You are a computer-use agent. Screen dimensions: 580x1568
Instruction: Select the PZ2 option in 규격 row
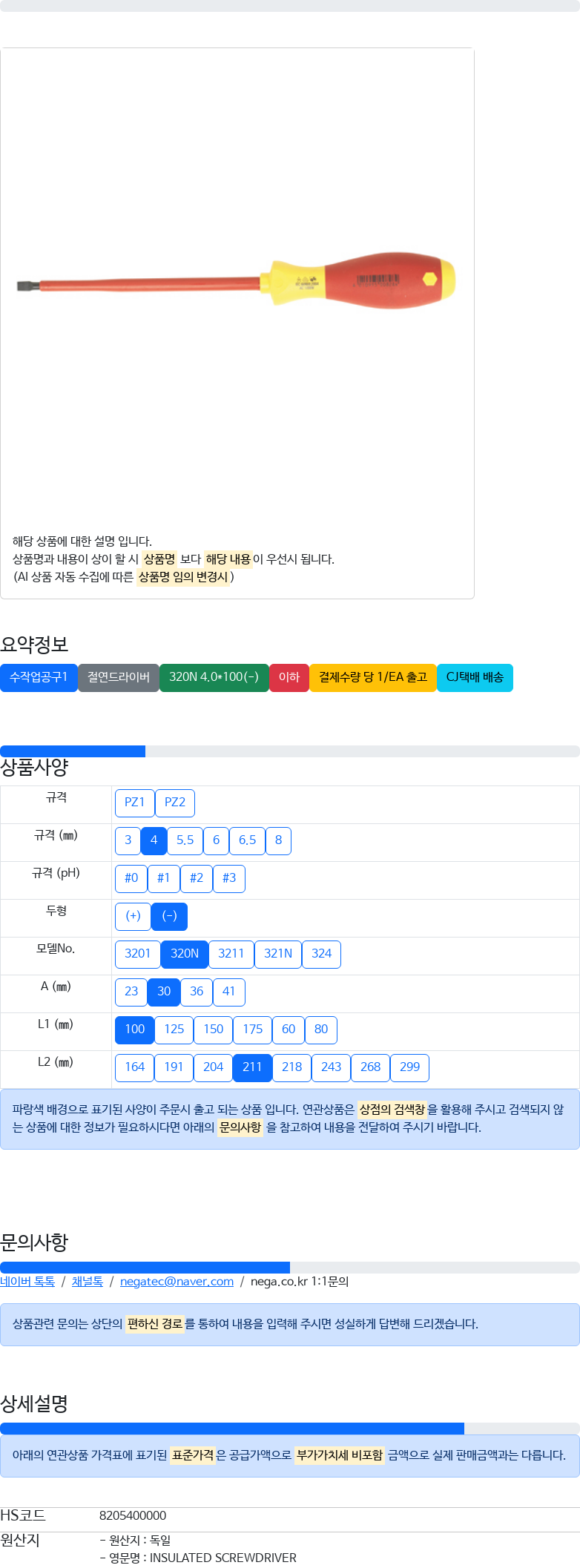click(x=175, y=803)
